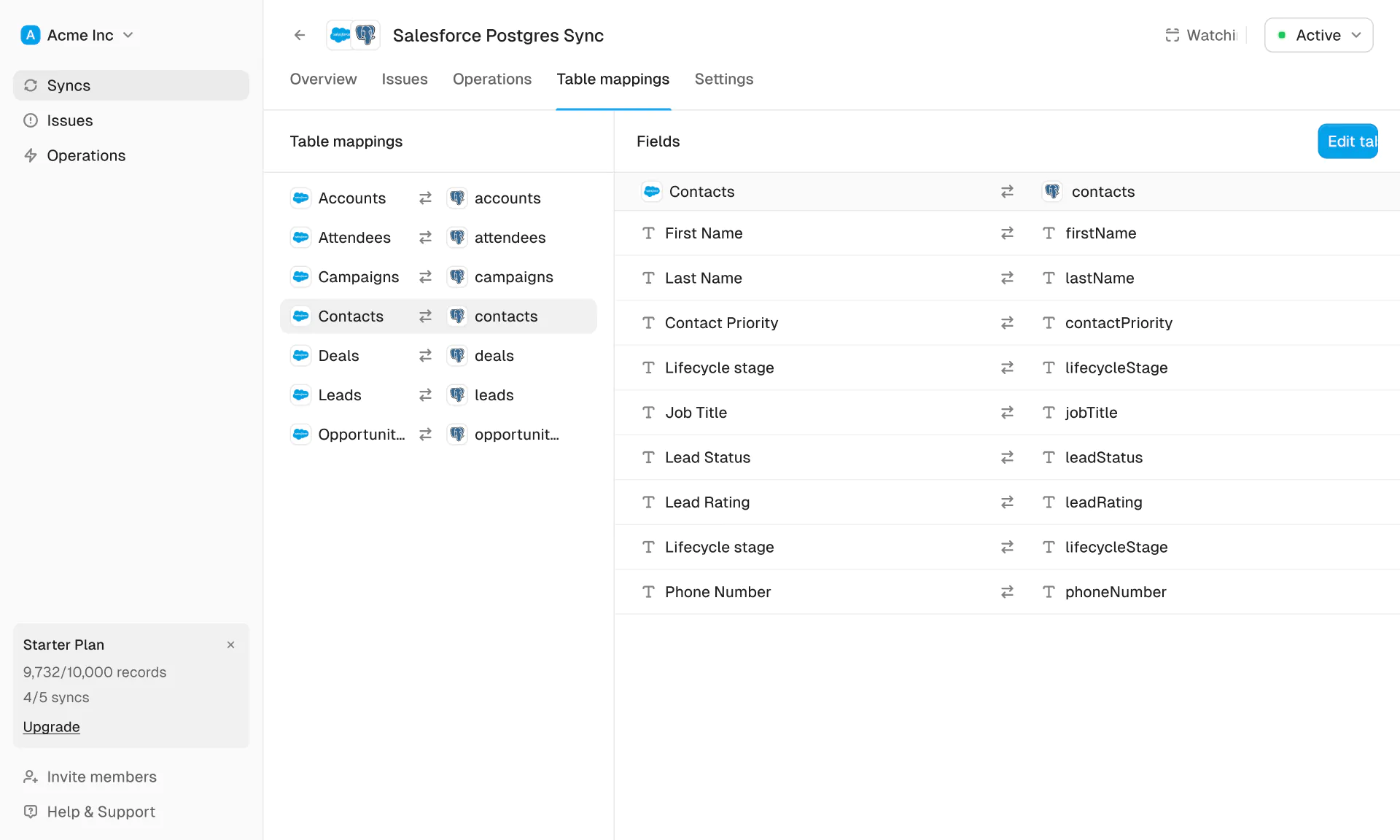Click the 4/5 syncs text
This screenshot has height=840, width=1400.
[56, 697]
